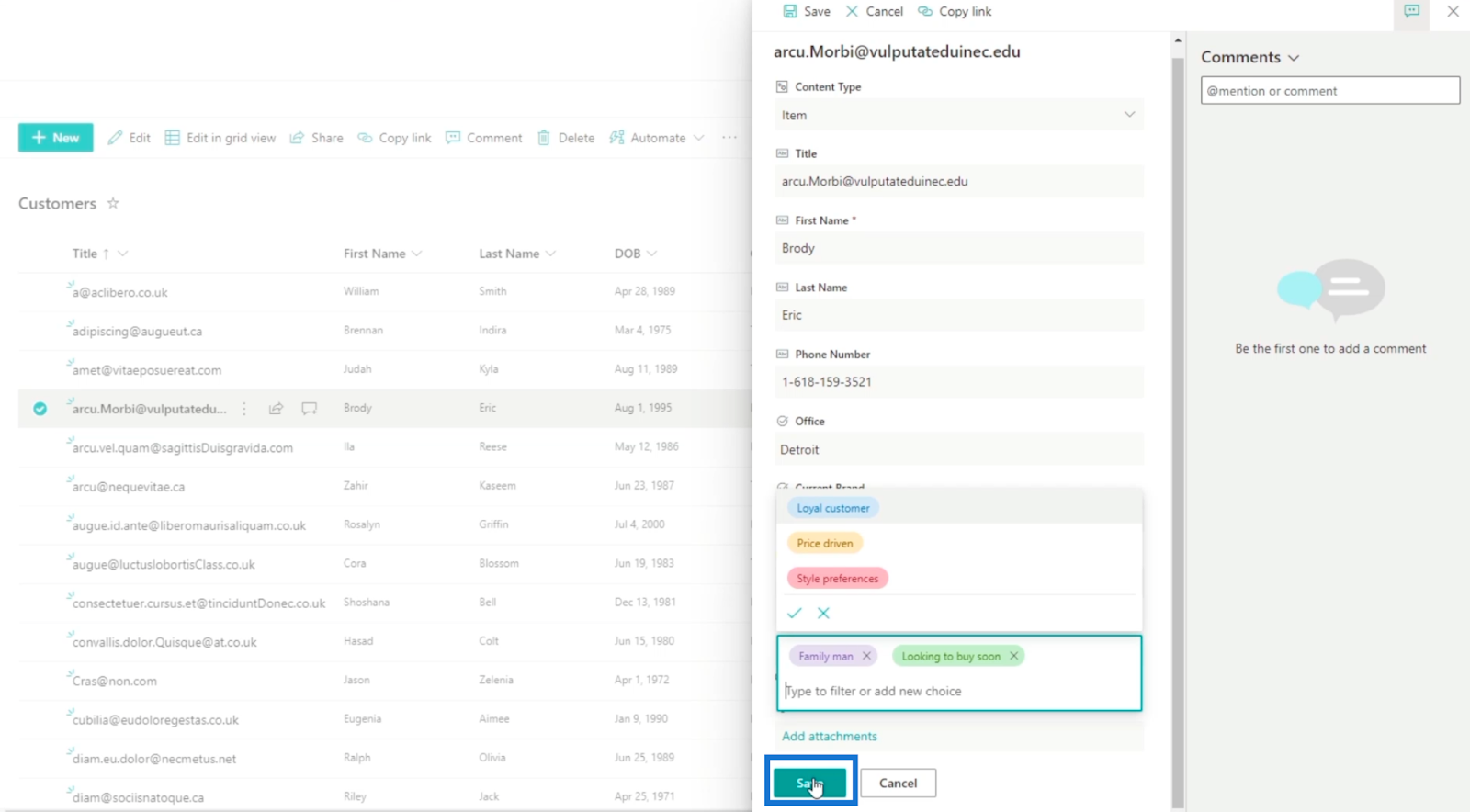
Task: Click scrollbar up arrow in form panel
Action: point(1178,40)
